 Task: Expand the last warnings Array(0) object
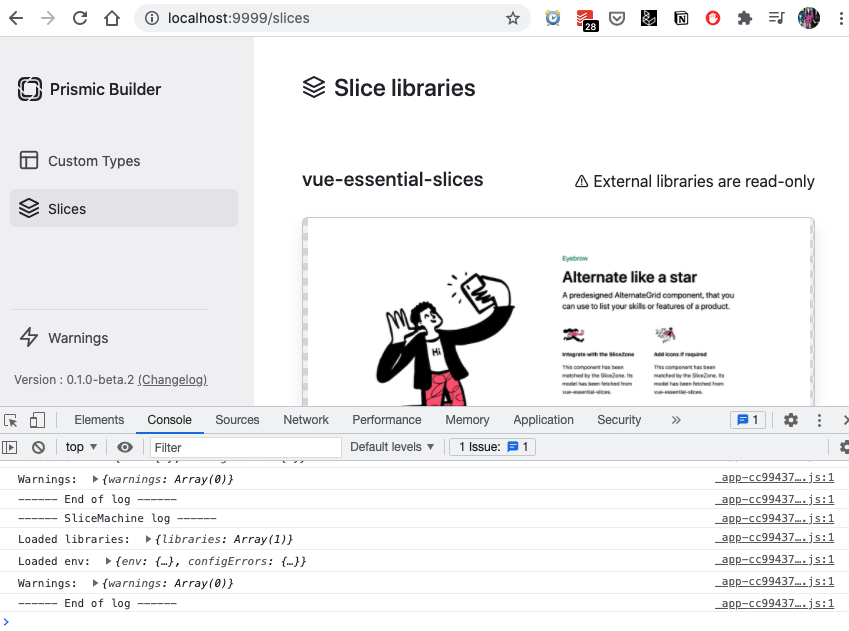point(95,583)
